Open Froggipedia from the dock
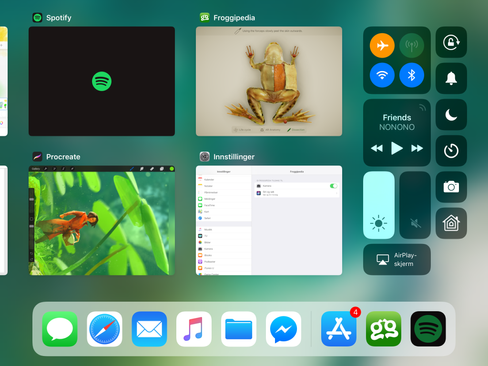This screenshot has width=488, height=366. 383,329
